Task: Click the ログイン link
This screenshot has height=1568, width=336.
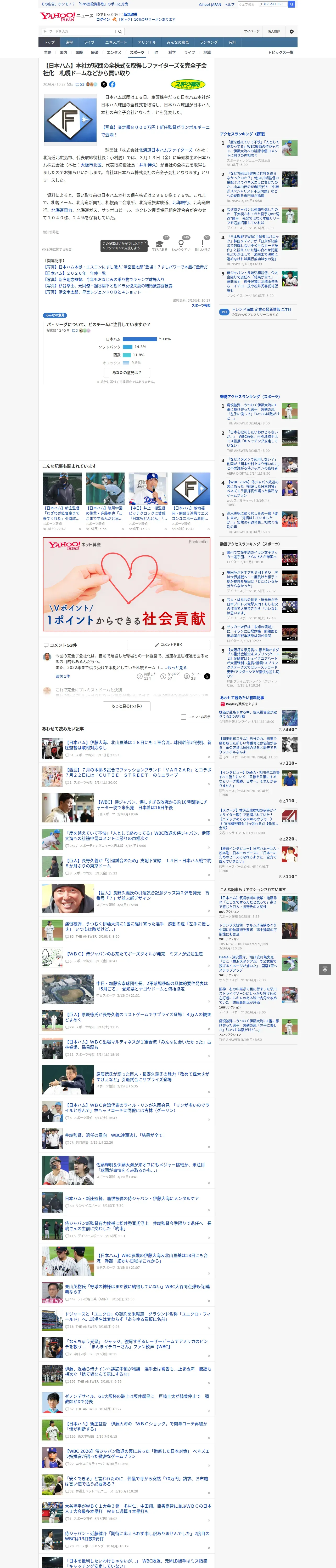Action: pos(103,20)
